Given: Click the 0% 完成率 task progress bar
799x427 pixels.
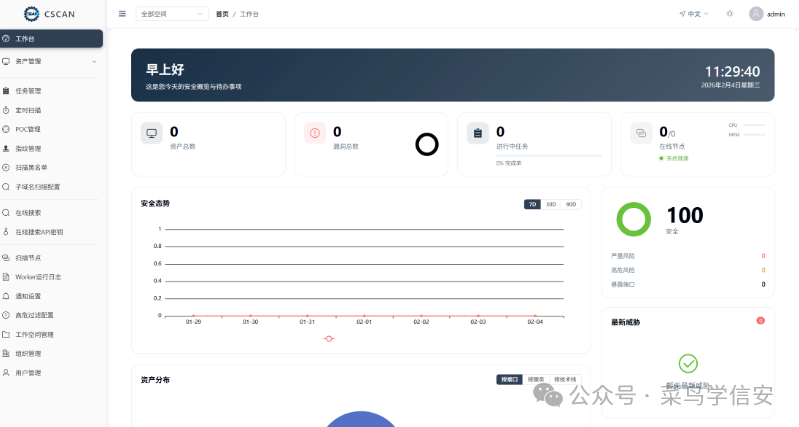Looking at the screenshot, I should click(549, 155).
